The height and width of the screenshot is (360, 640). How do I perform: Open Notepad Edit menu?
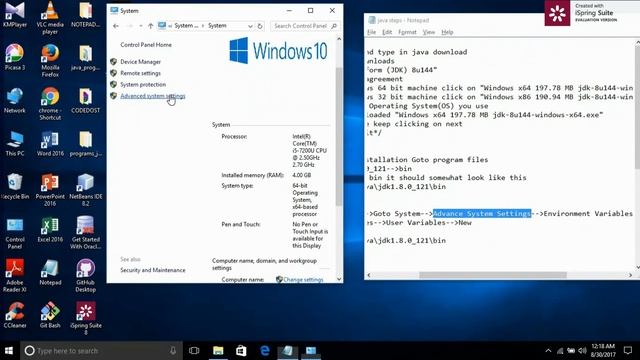(387, 32)
